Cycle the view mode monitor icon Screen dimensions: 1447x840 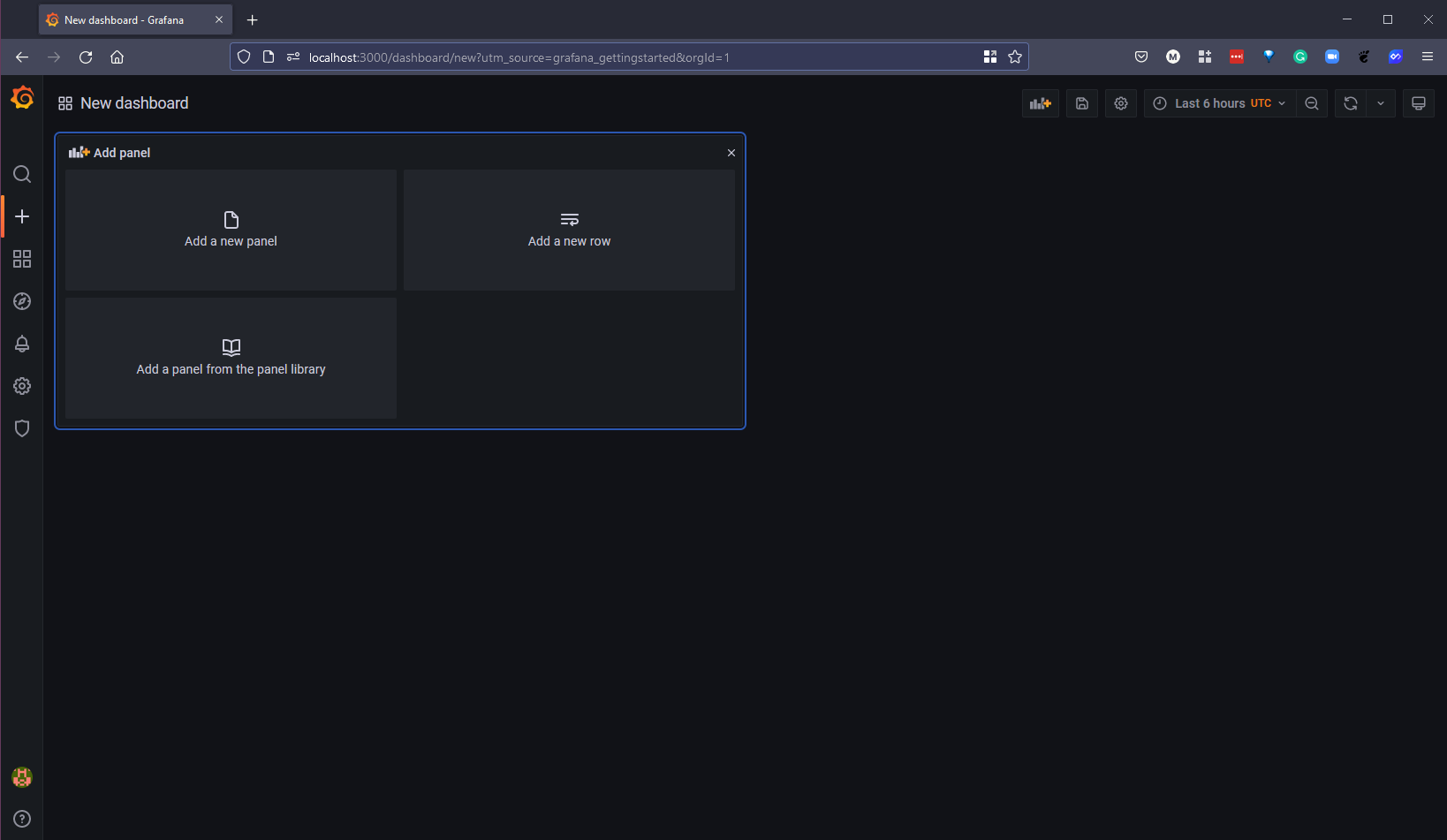(x=1418, y=103)
